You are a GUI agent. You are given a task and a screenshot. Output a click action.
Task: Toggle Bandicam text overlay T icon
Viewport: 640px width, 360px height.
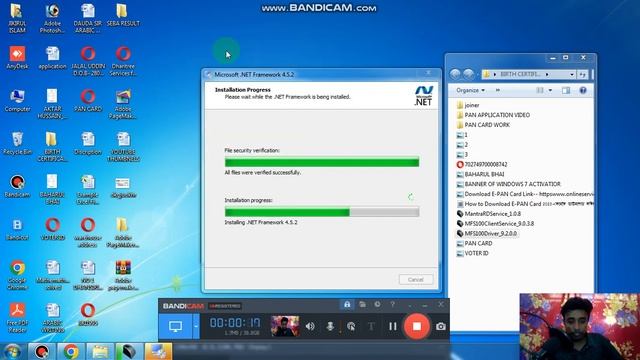[x=371, y=326]
